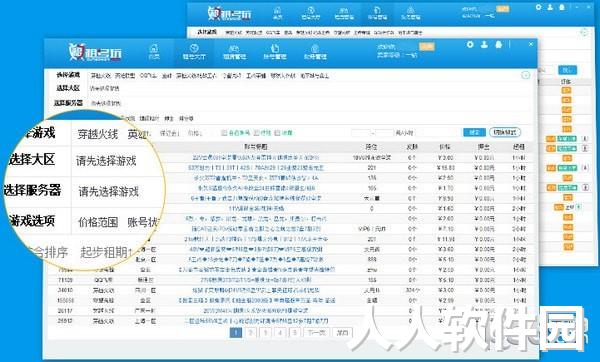This screenshot has width=600, height=362.
Task: Click the 下一页 next page button
Action: [316, 332]
